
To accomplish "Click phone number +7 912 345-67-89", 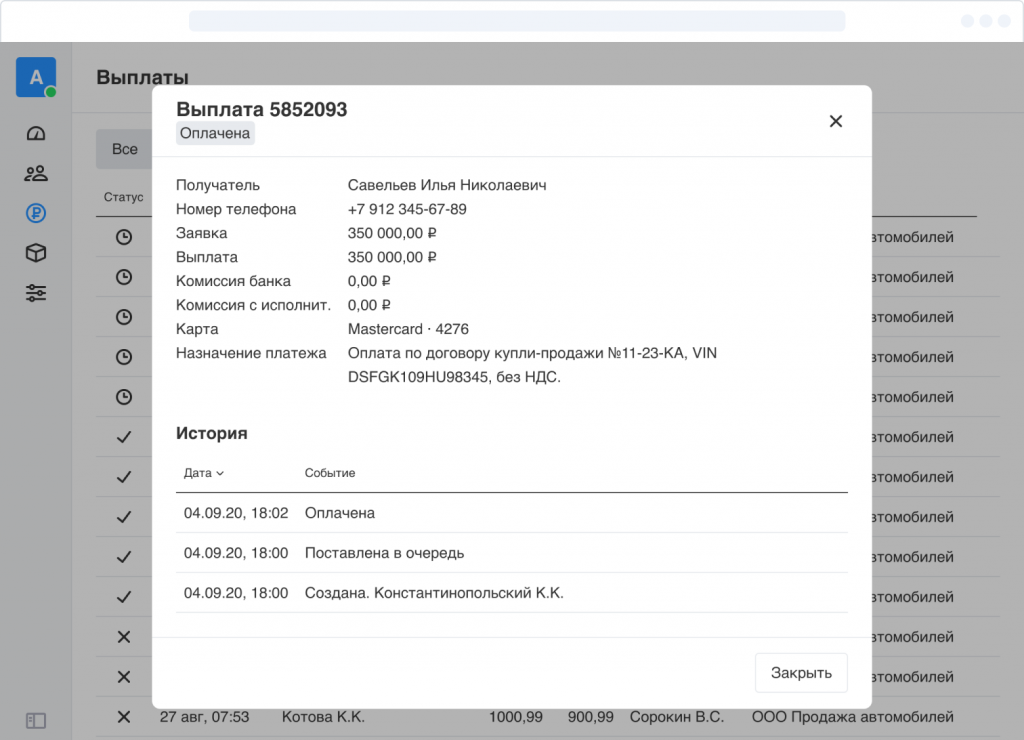I will point(407,209).
